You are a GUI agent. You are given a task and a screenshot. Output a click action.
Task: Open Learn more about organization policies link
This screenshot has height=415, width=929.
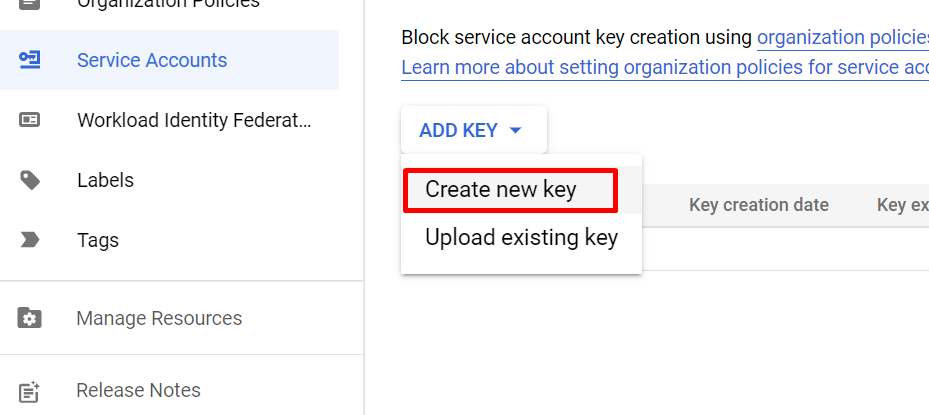(x=664, y=67)
